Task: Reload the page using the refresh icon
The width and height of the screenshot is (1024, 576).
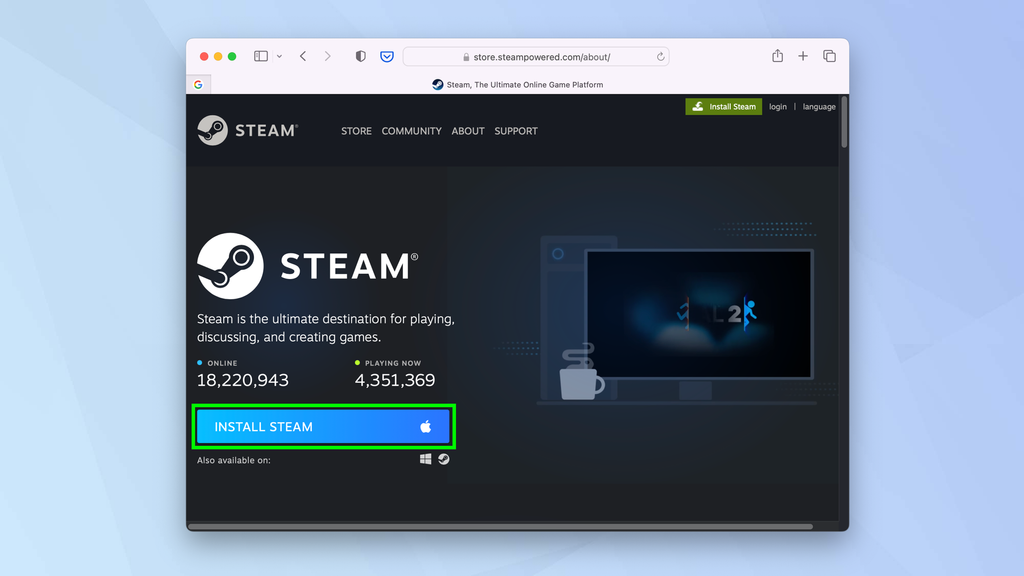Action: tap(660, 57)
